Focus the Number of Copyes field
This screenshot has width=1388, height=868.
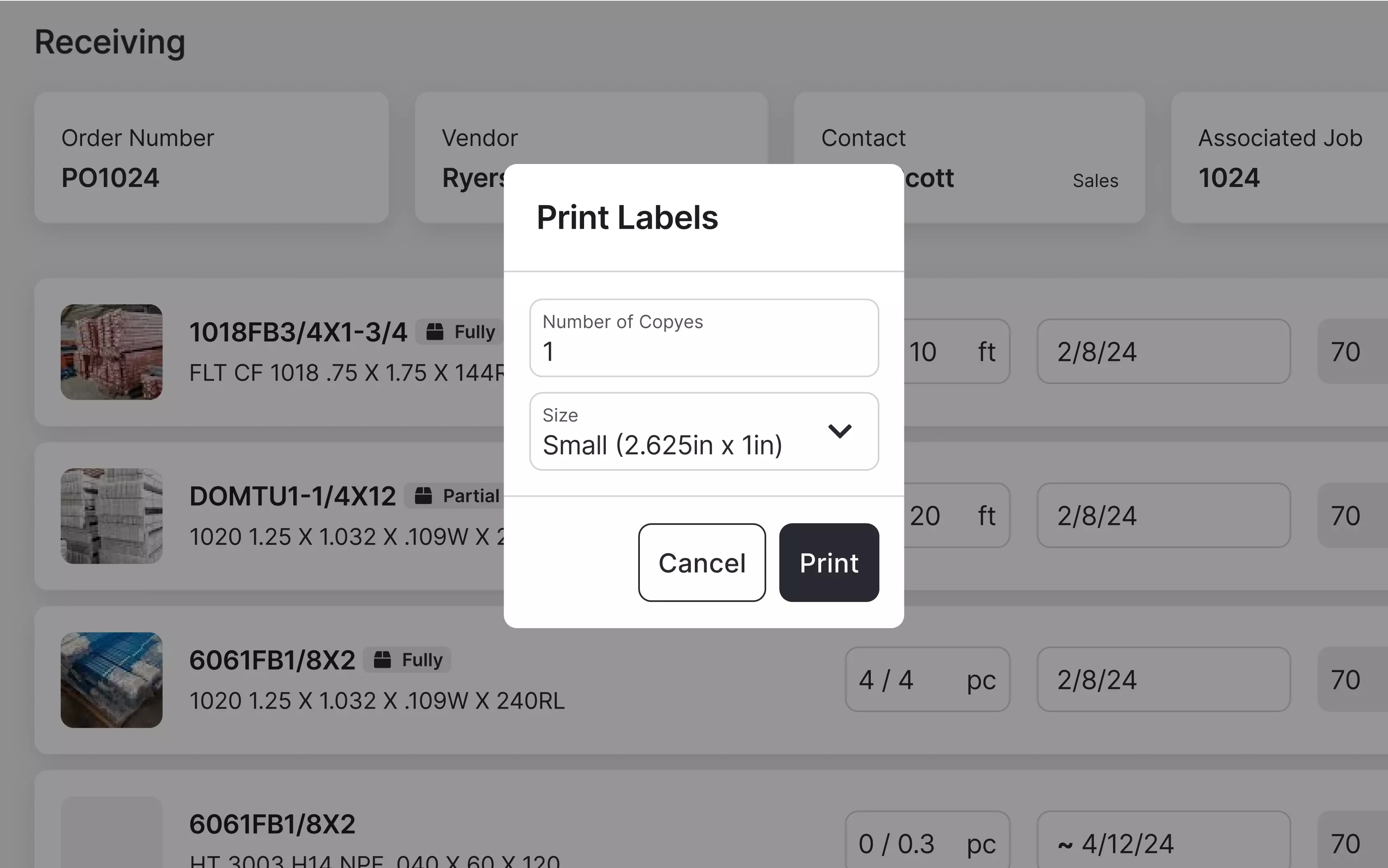703,339
